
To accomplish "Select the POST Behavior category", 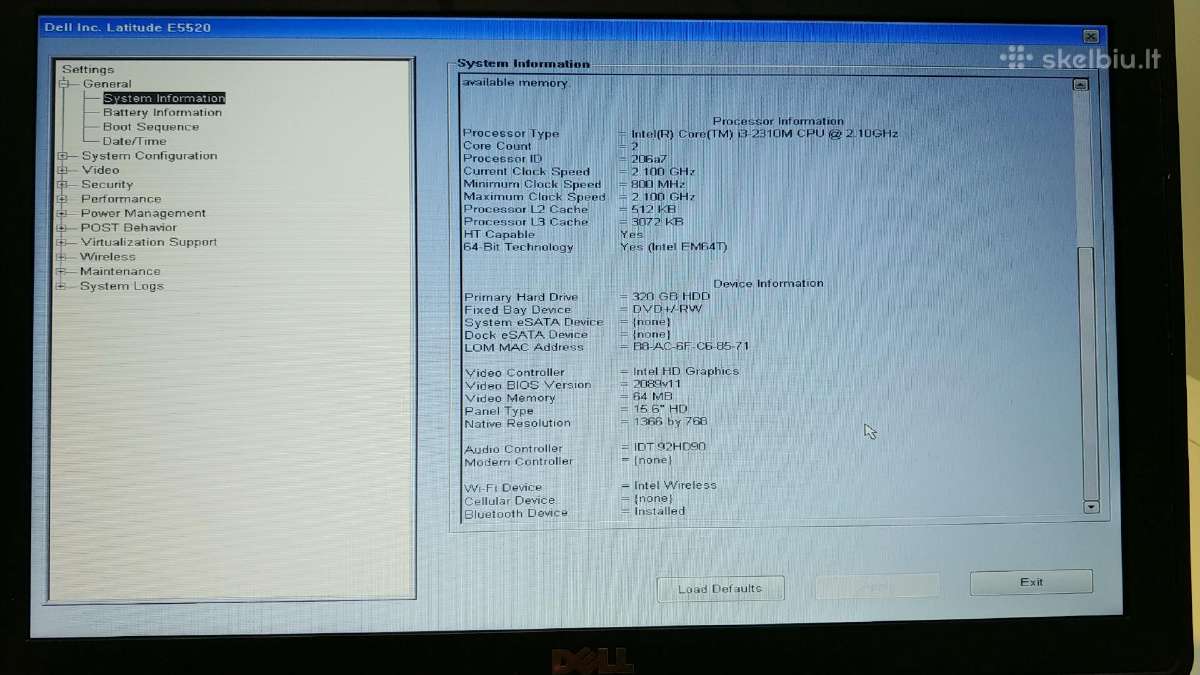I will click(x=129, y=228).
